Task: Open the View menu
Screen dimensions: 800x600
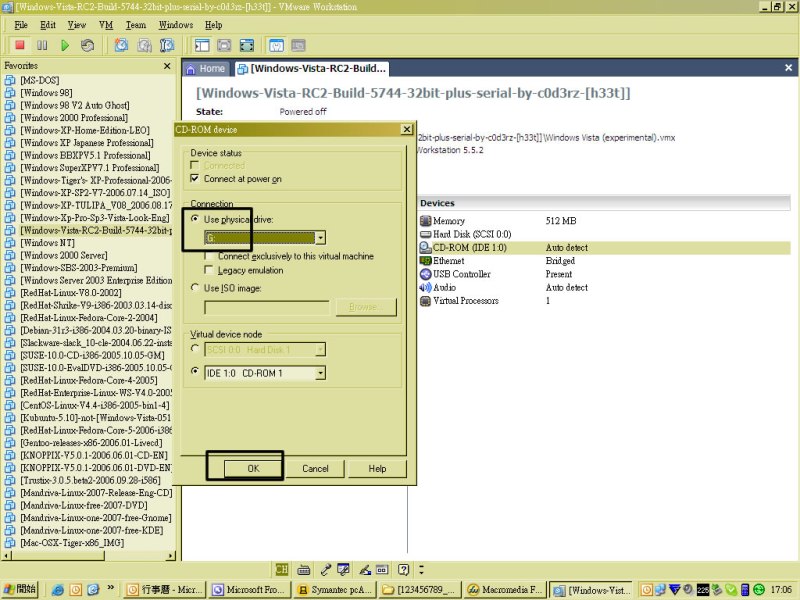Action: [x=77, y=25]
